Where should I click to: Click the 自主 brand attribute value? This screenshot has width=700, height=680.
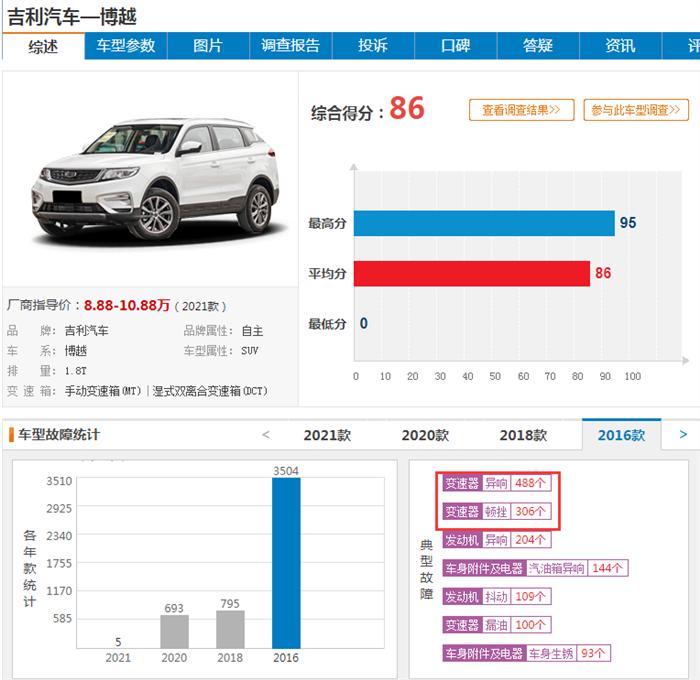click(x=252, y=331)
